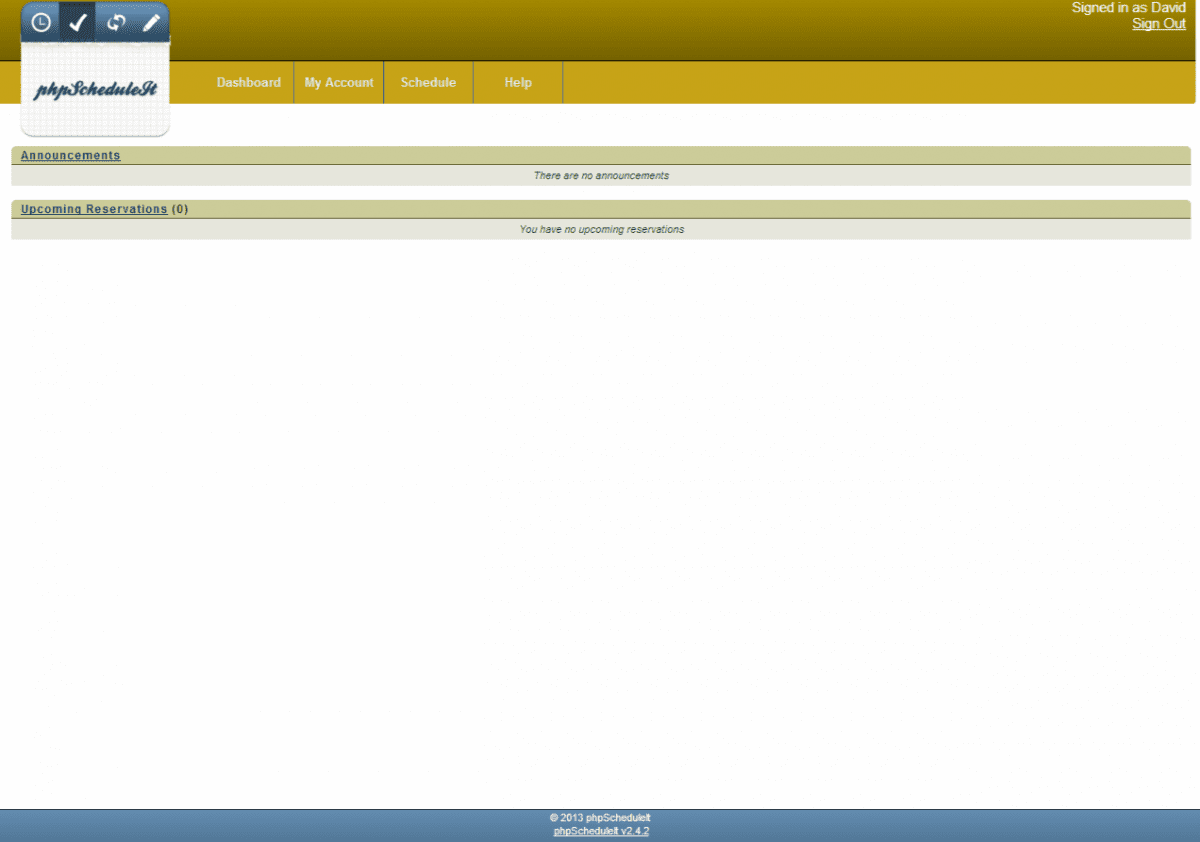Screen dimensions: 1200x842
Task: Click the circular arrows sync icon
Action: [x=115, y=23]
